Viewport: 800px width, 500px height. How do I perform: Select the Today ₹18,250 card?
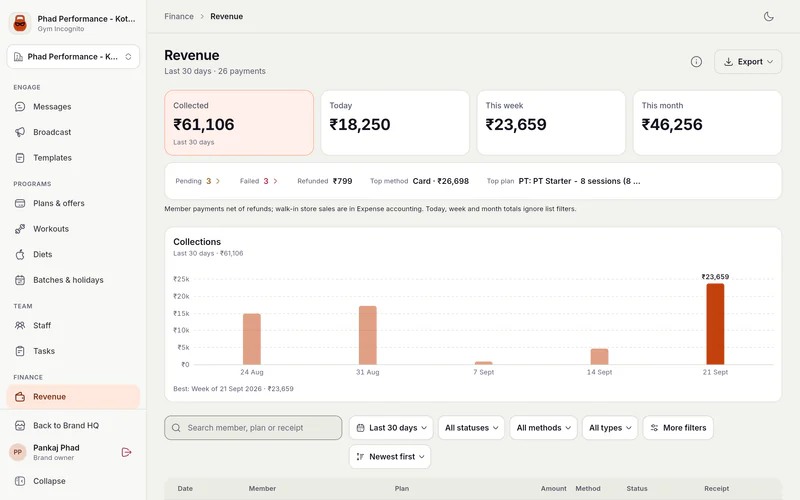pos(395,123)
